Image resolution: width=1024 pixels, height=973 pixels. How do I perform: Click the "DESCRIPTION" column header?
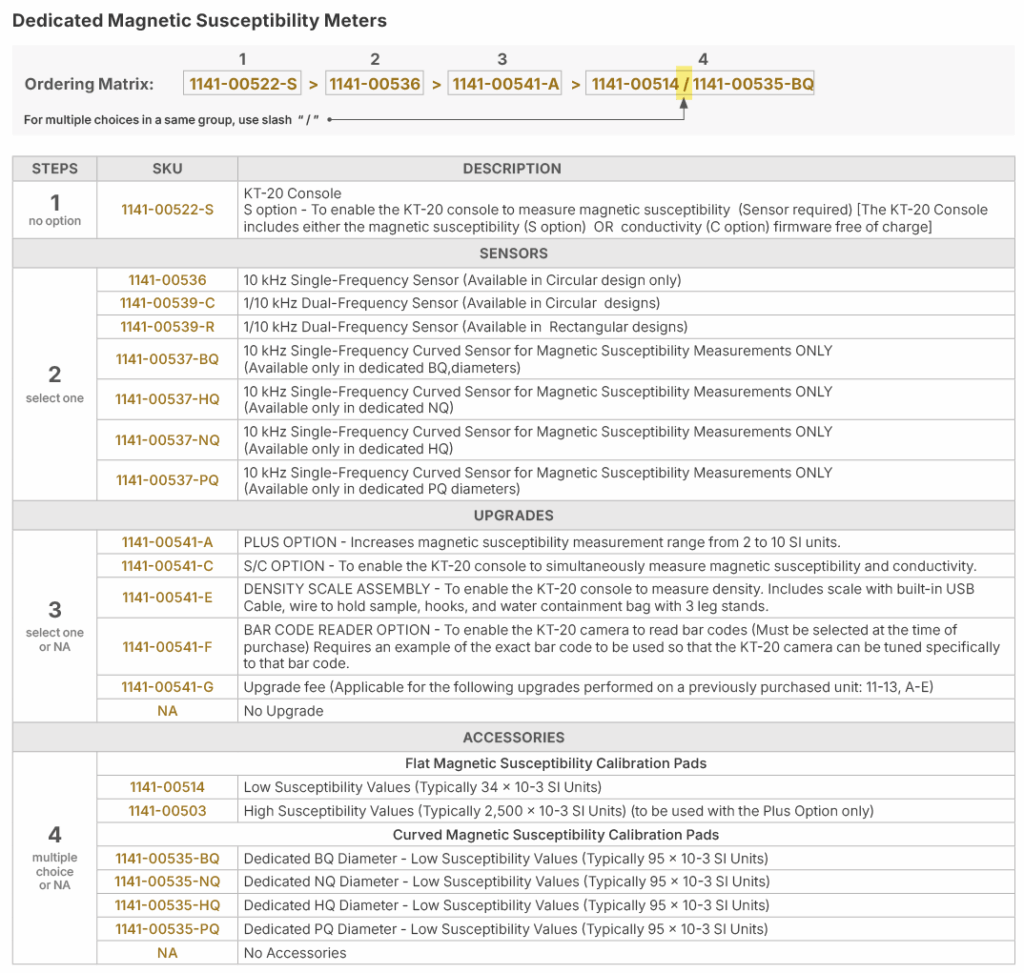click(x=512, y=168)
